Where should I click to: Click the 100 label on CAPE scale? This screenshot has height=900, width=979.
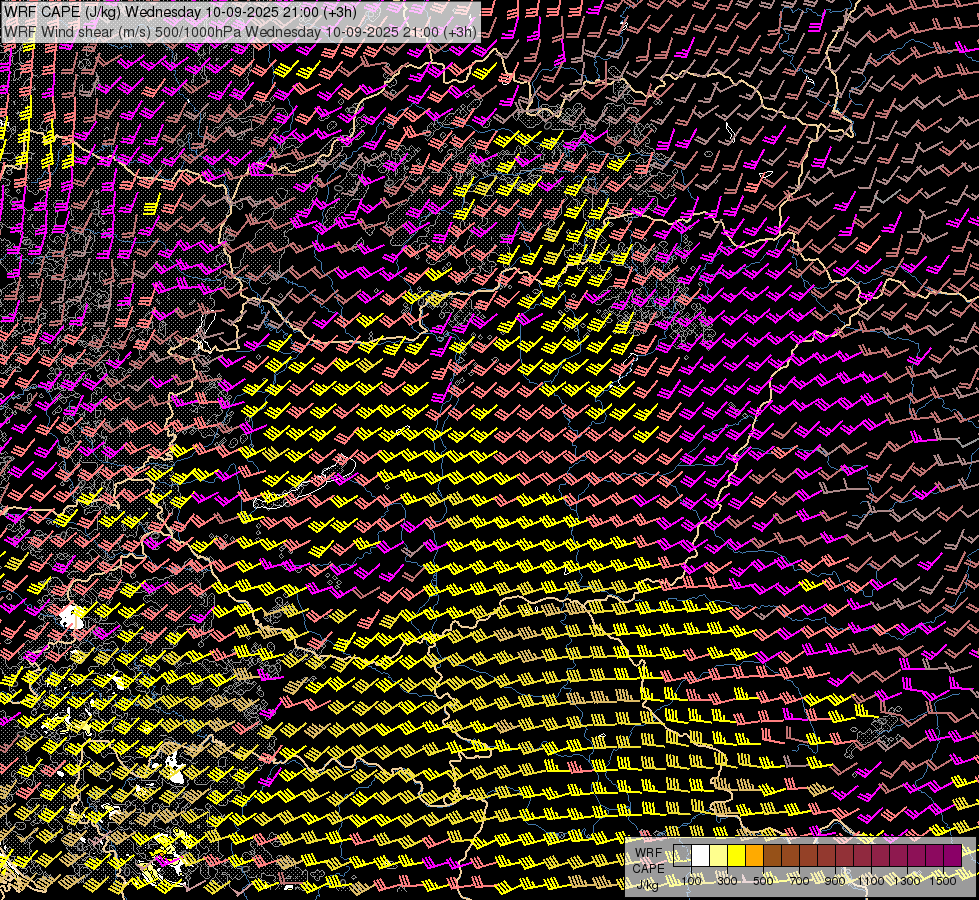[x=691, y=880]
